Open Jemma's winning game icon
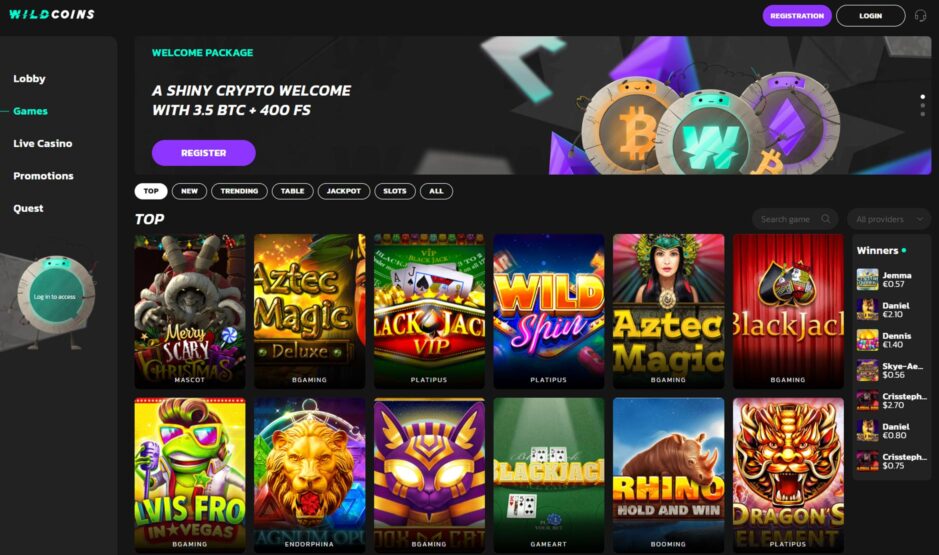 click(867, 280)
